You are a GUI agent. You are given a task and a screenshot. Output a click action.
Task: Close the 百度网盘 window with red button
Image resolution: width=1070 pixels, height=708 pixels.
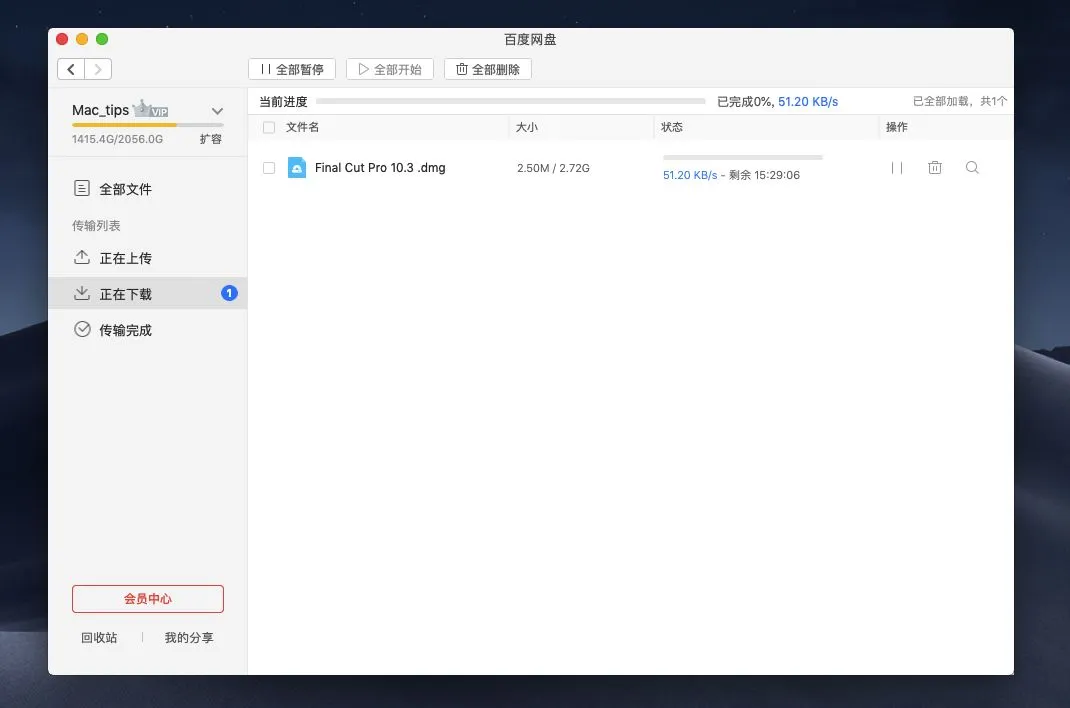62,39
